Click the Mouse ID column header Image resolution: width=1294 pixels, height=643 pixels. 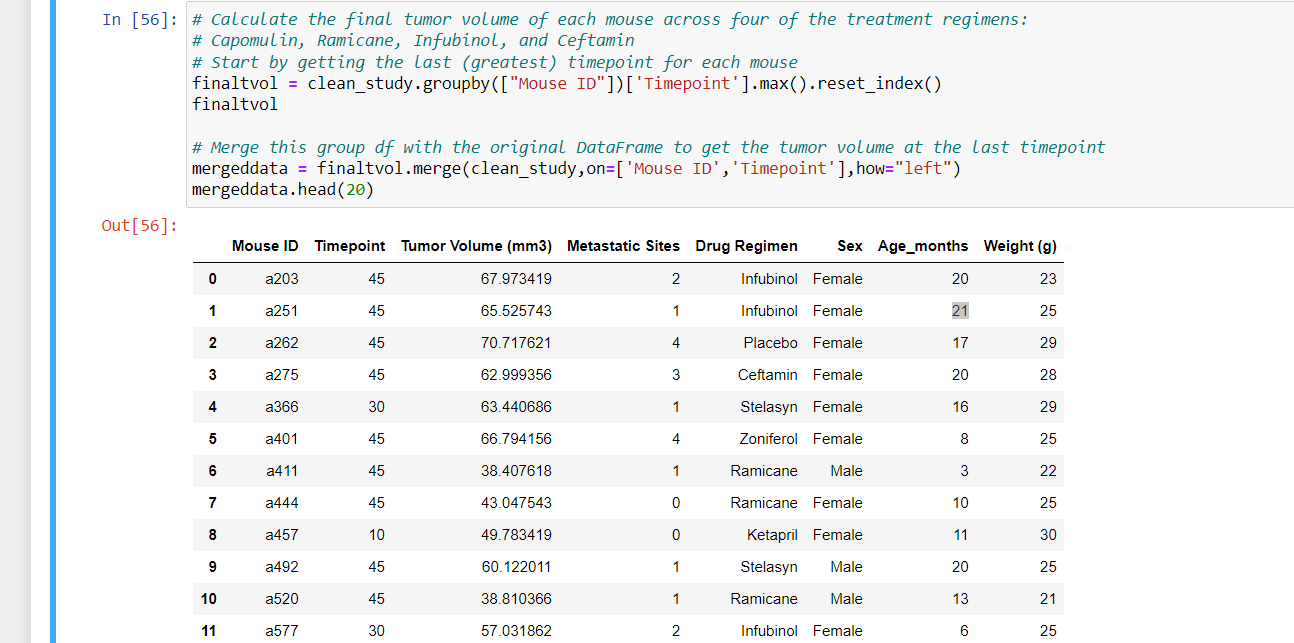pos(265,246)
